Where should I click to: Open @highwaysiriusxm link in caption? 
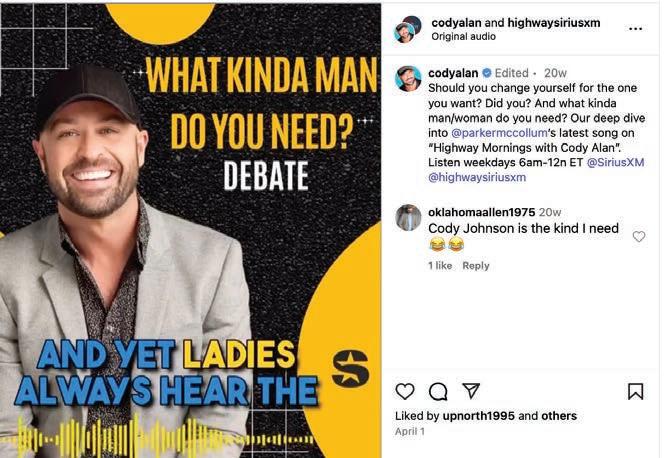[477, 177]
